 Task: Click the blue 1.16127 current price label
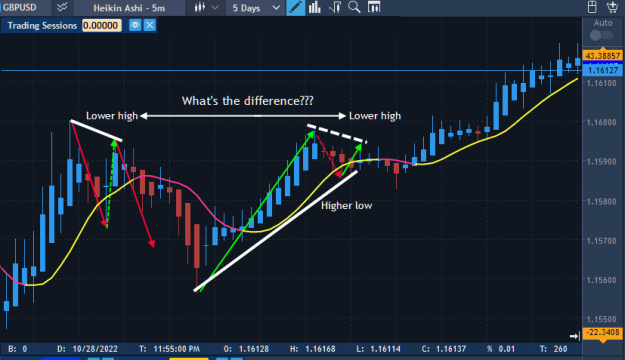tap(602, 71)
